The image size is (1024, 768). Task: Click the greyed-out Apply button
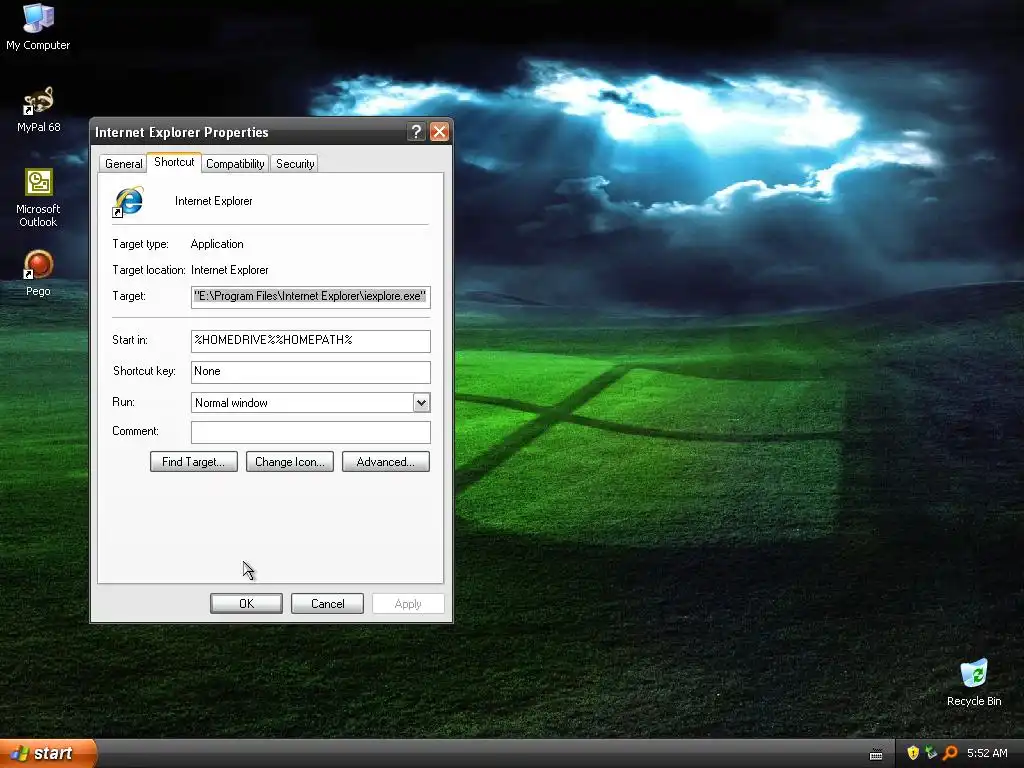click(x=408, y=603)
